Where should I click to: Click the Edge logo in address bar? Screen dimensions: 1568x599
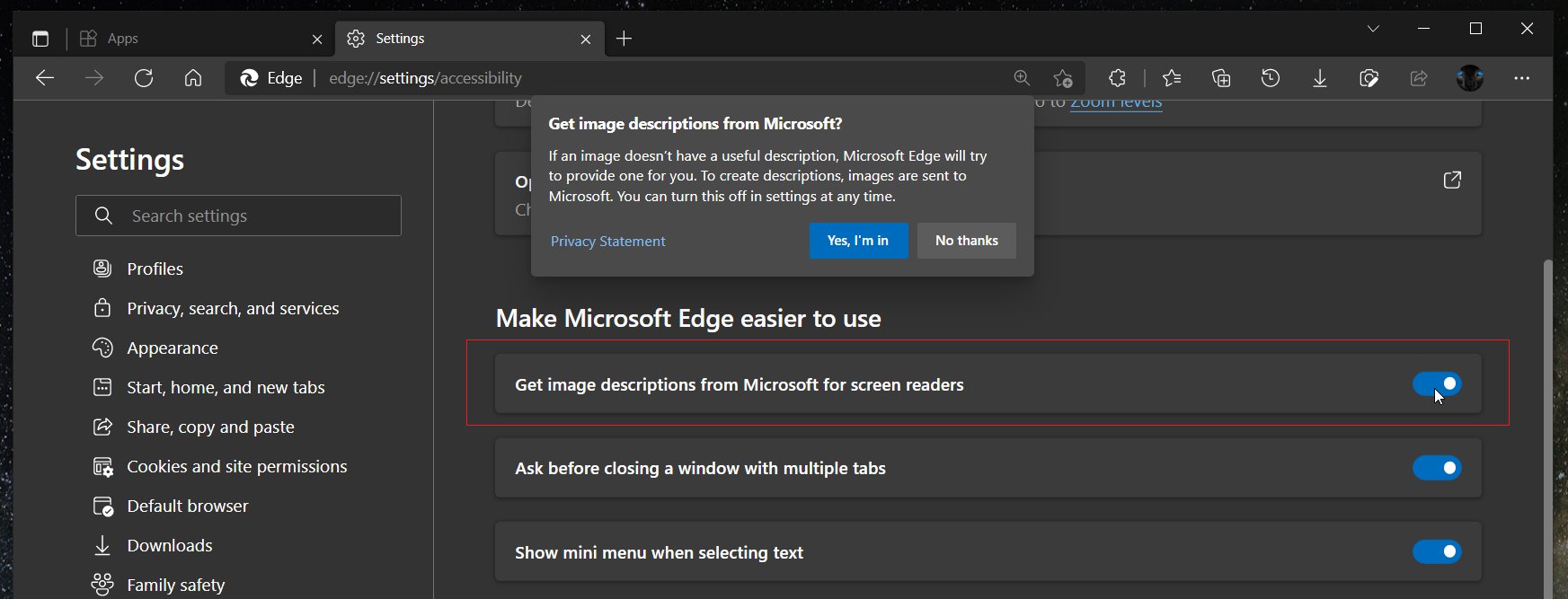click(x=249, y=78)
